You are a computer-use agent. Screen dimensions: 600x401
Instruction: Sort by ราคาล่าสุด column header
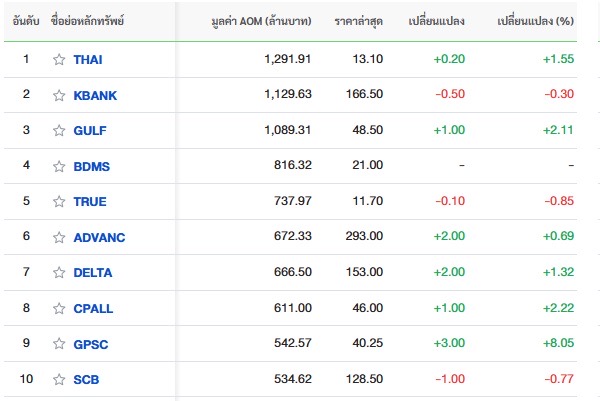click(x=355, y=21)
